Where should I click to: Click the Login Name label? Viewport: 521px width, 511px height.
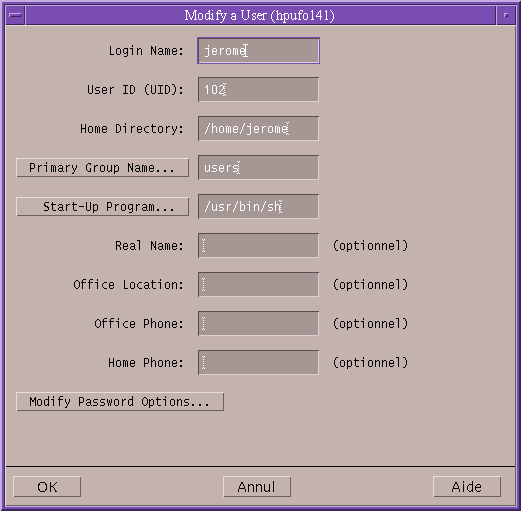click(146, 51)
